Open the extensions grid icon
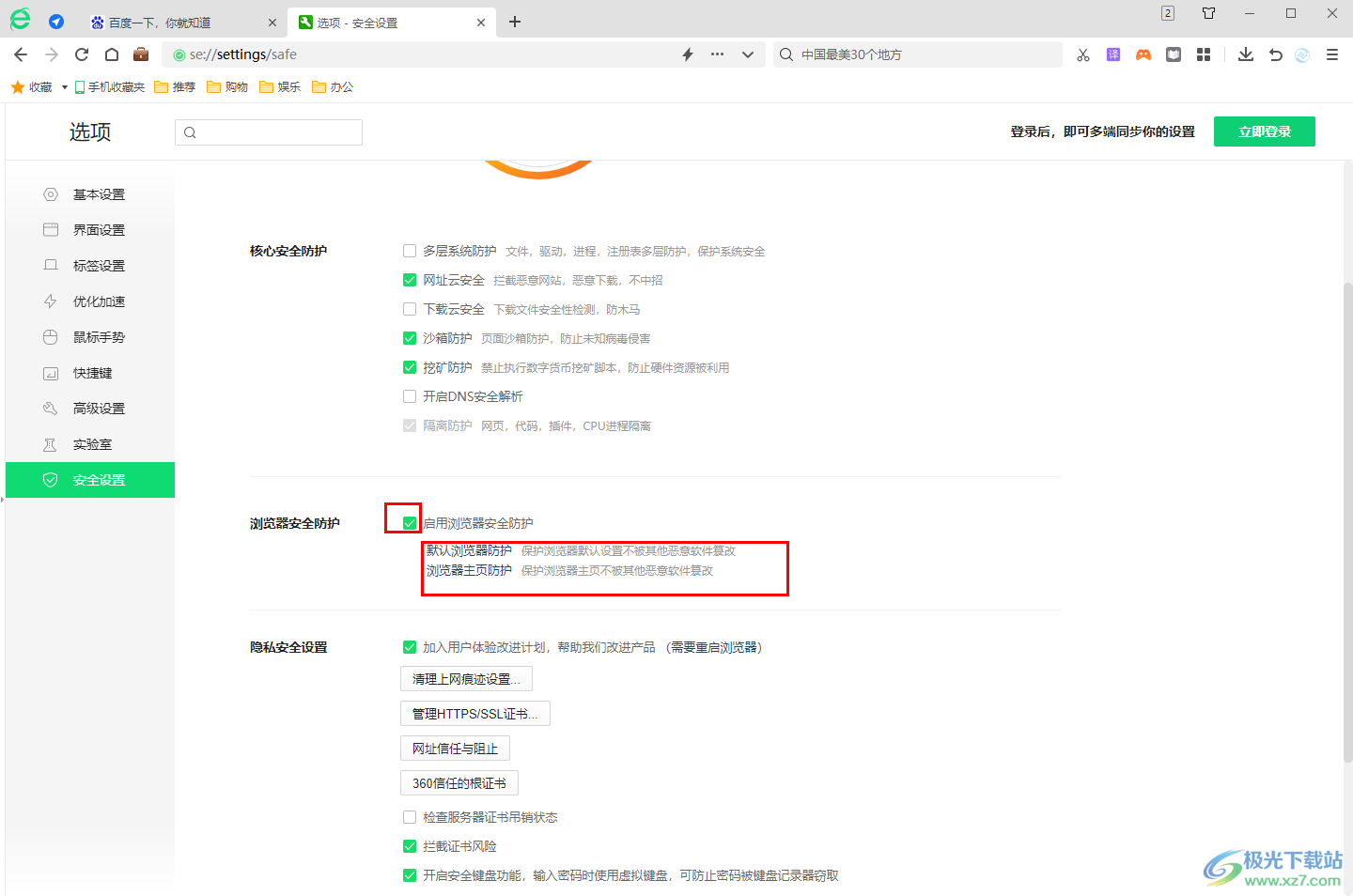The height and width of the screenshot is (896, 1353). [1204, 54]
